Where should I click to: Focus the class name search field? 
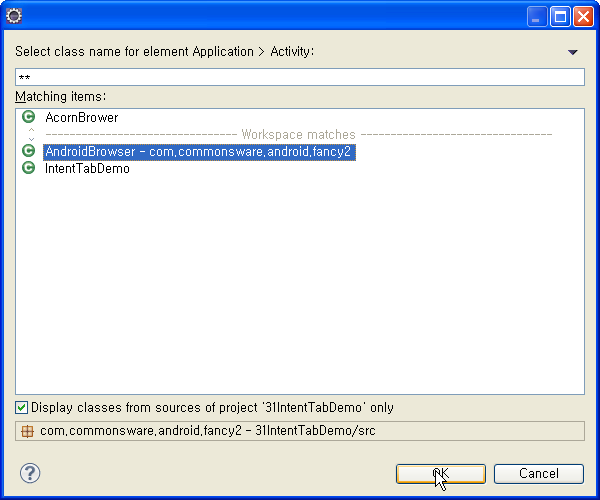(x=300, y=77)
